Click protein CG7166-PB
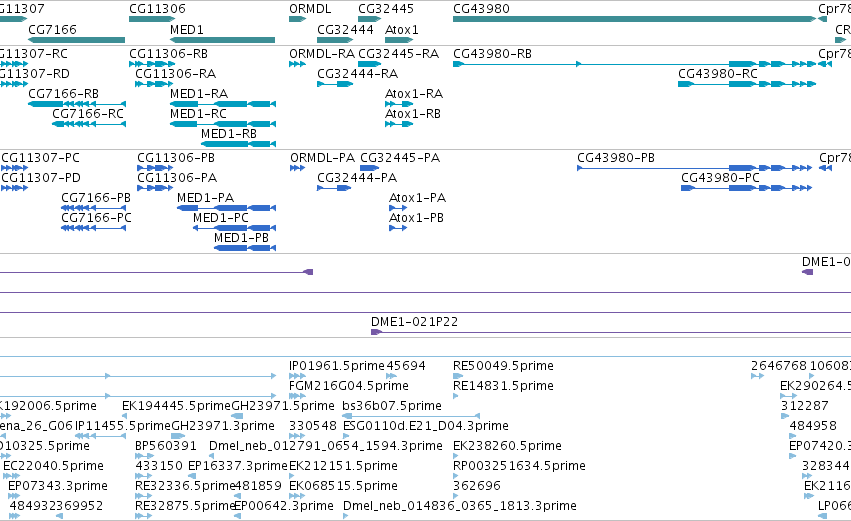The width and height of the screenshot is (851, 521). point(96,198)
